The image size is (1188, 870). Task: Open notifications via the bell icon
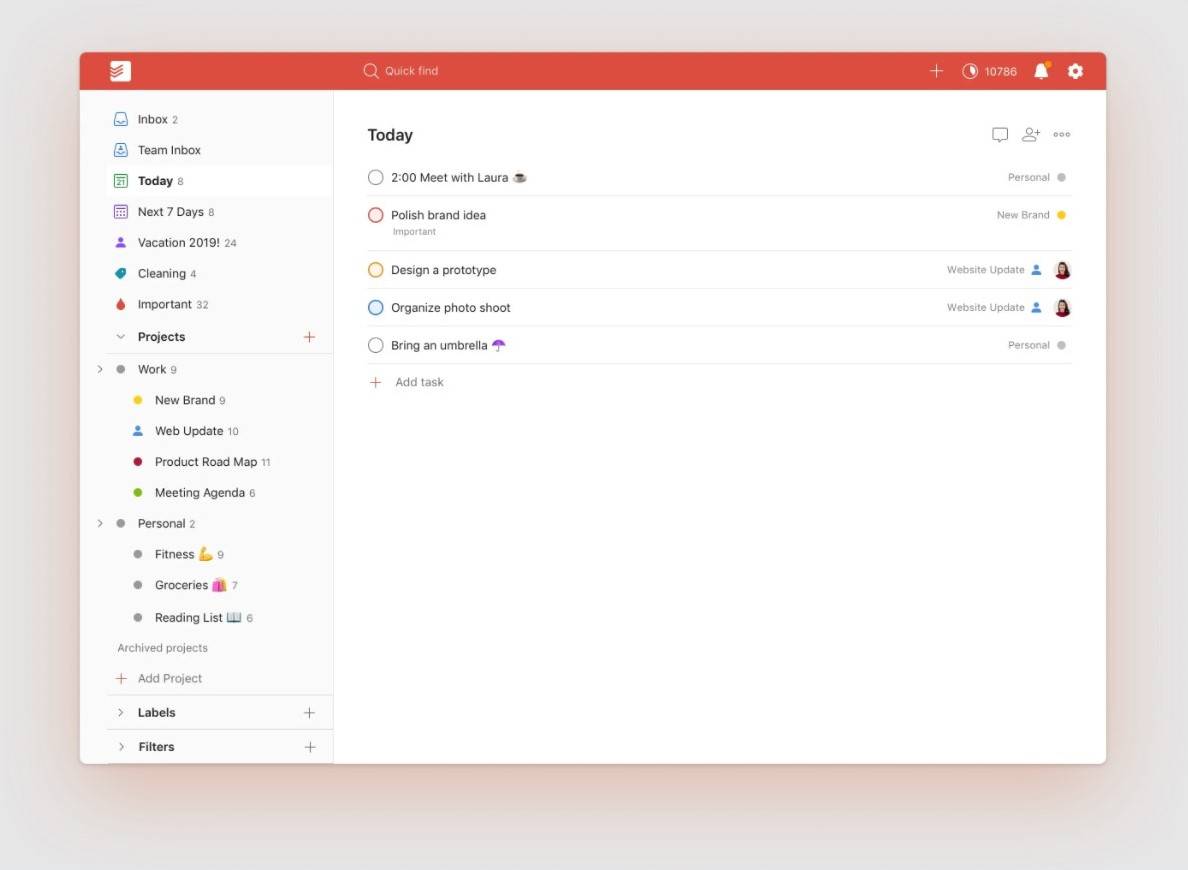[1040, 70]
